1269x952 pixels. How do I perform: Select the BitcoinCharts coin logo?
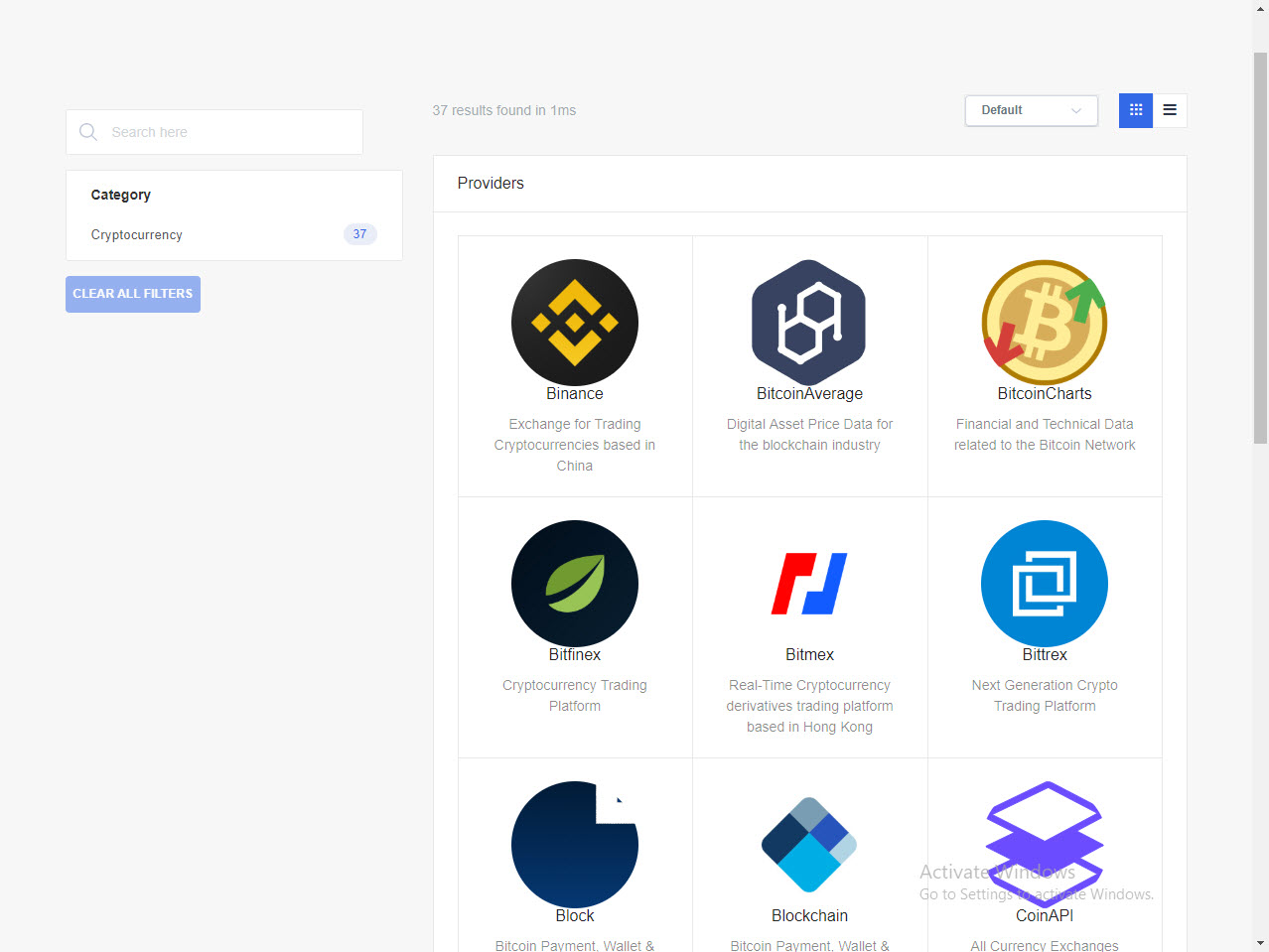pyautogui.click(x=1045, y=323)
